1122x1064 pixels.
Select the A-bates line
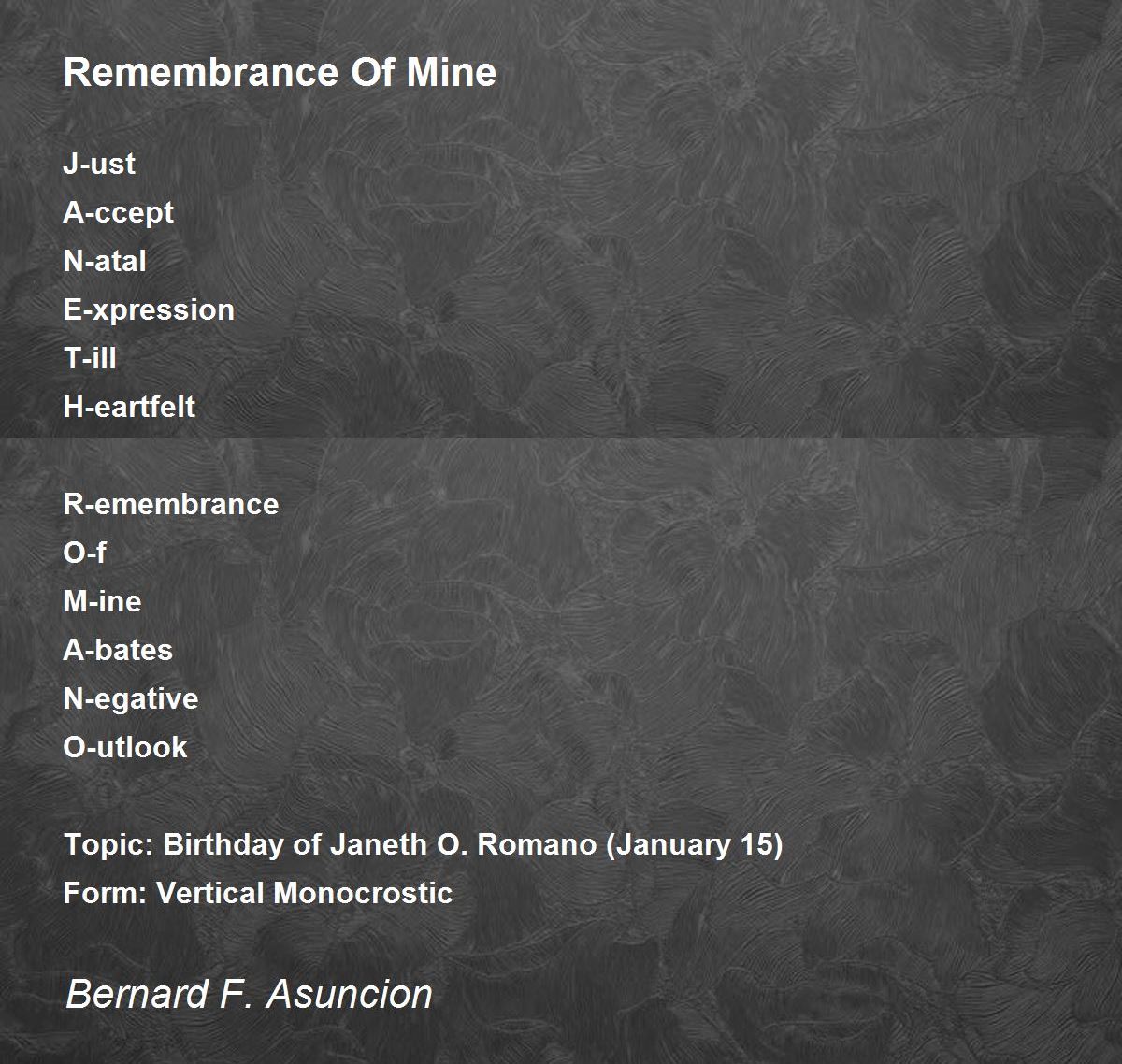click(118, 650)
